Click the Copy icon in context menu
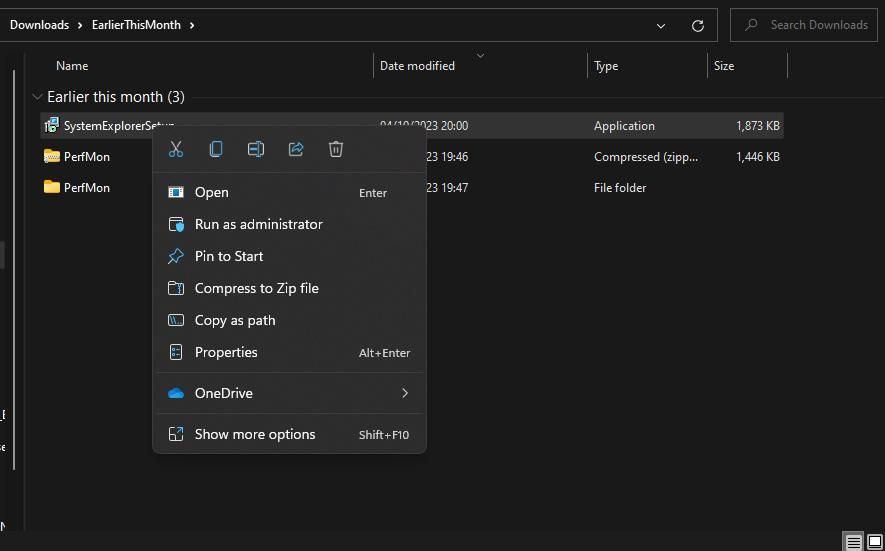This screenshot has height=551, width=885. point(216,149)
